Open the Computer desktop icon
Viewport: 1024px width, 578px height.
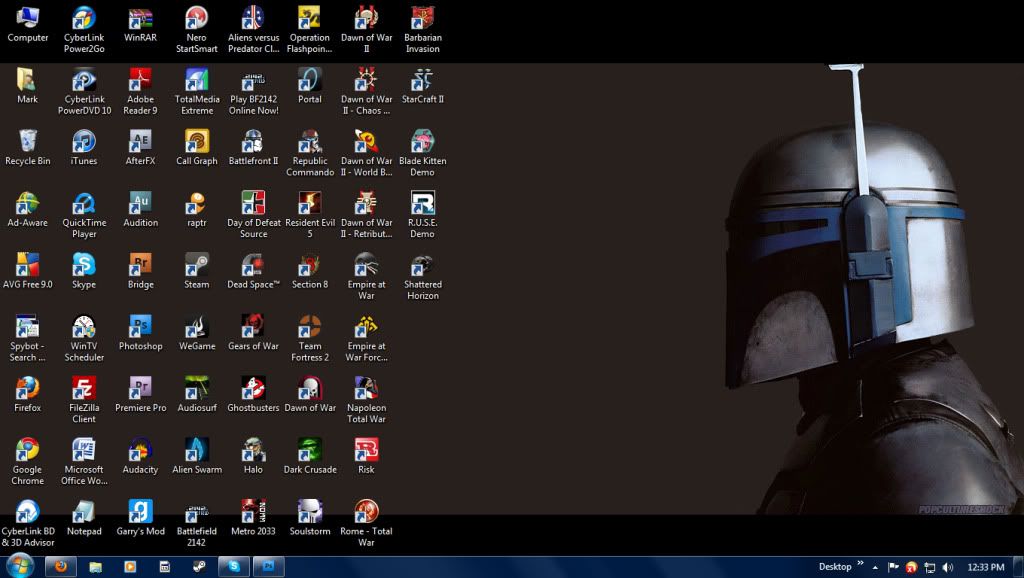click(27, 24)
